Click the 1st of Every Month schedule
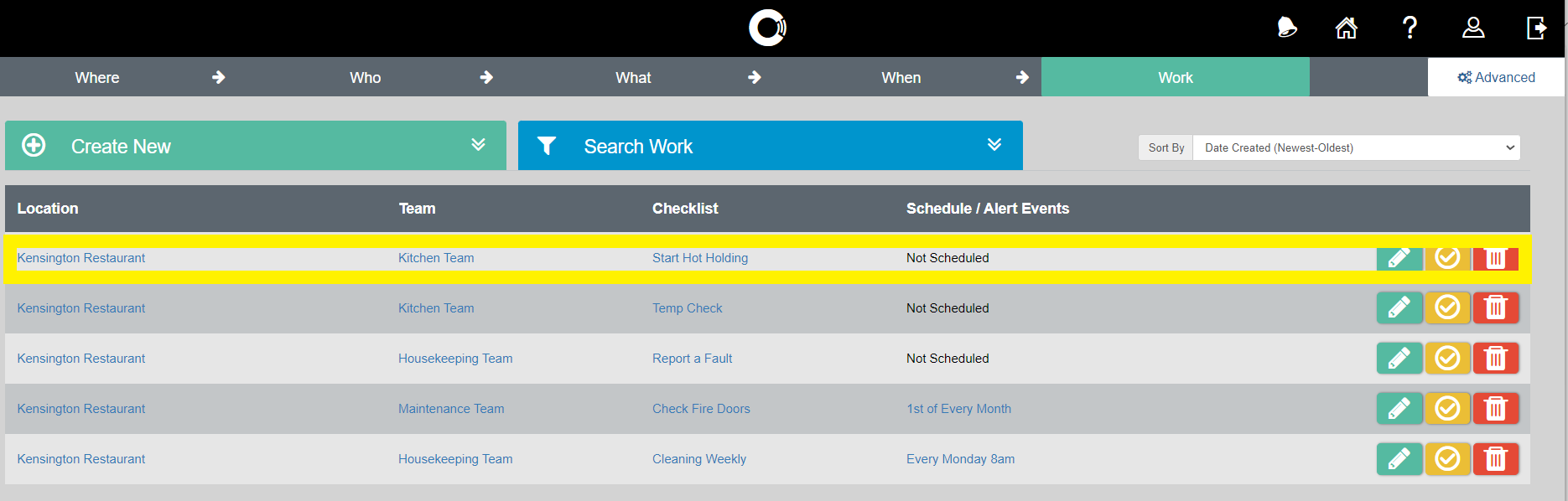This screenshot has height=501, width=1568. coord(958,409)
